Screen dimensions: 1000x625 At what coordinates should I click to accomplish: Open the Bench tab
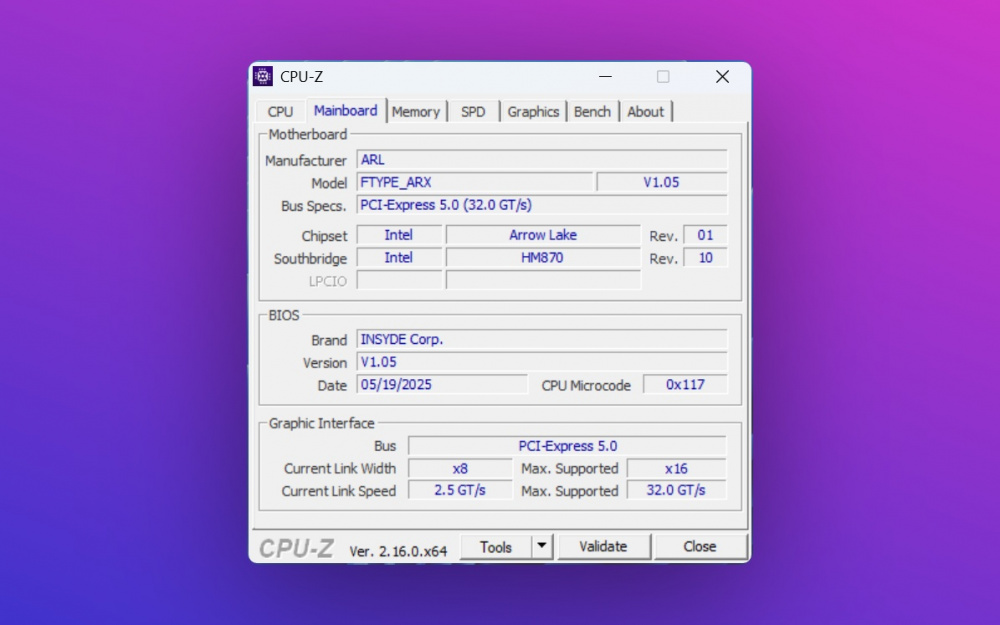592,112
